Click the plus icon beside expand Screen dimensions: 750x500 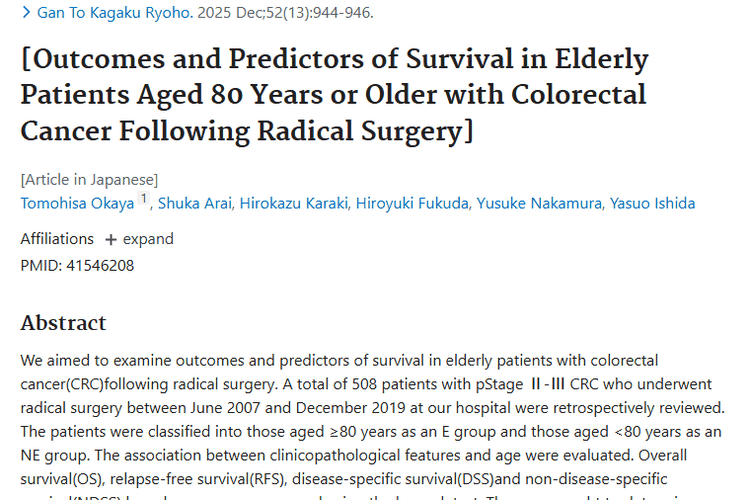111,239
